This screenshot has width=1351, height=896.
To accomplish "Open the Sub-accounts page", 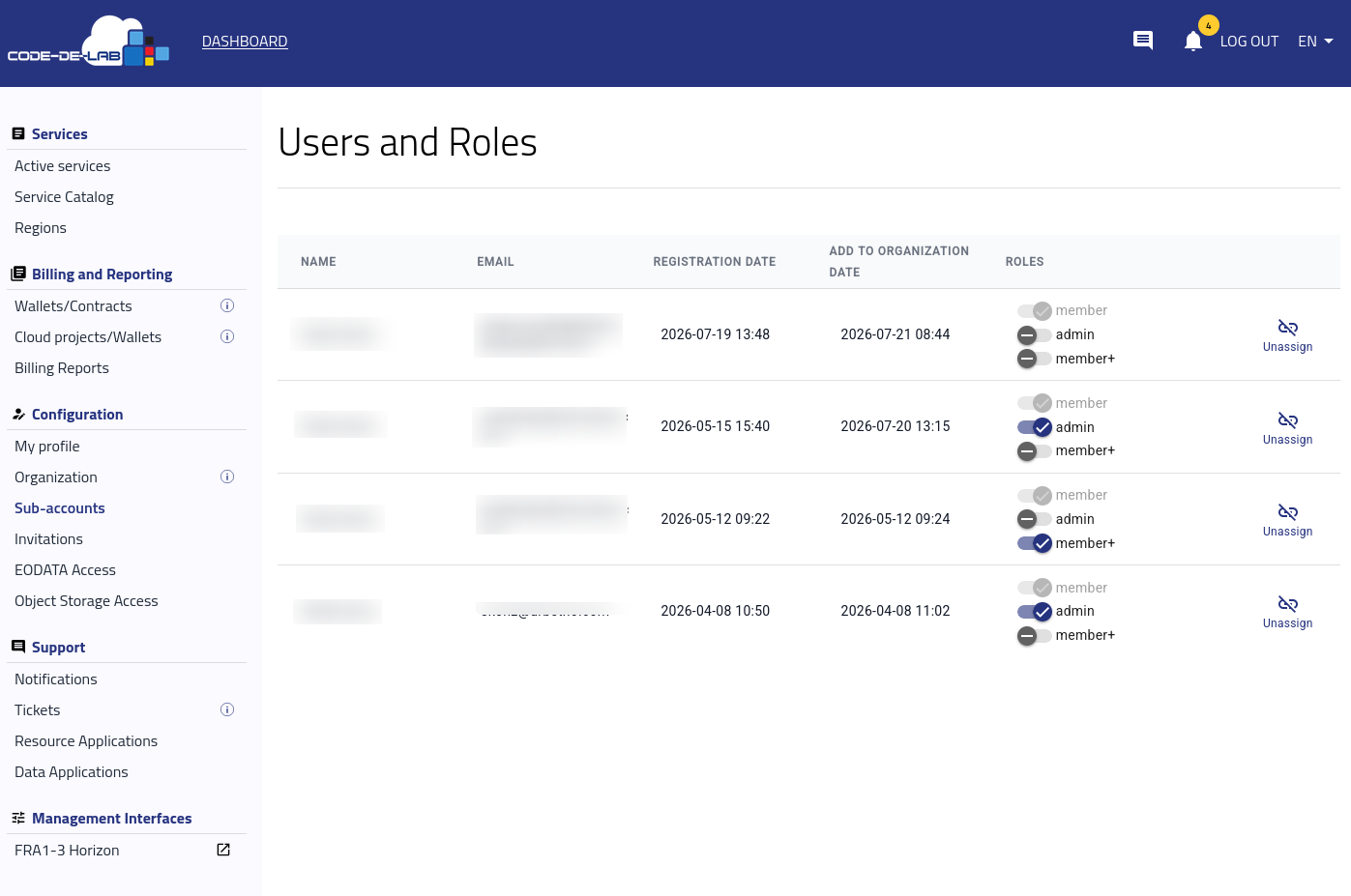I will pyautogui.click(x=60, y=508).
